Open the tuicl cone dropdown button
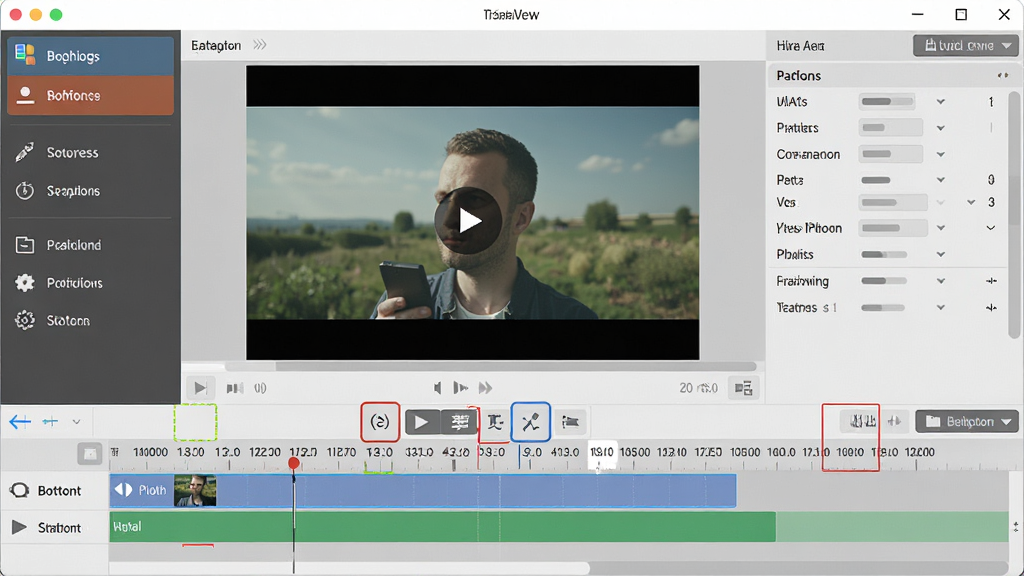 965,46
